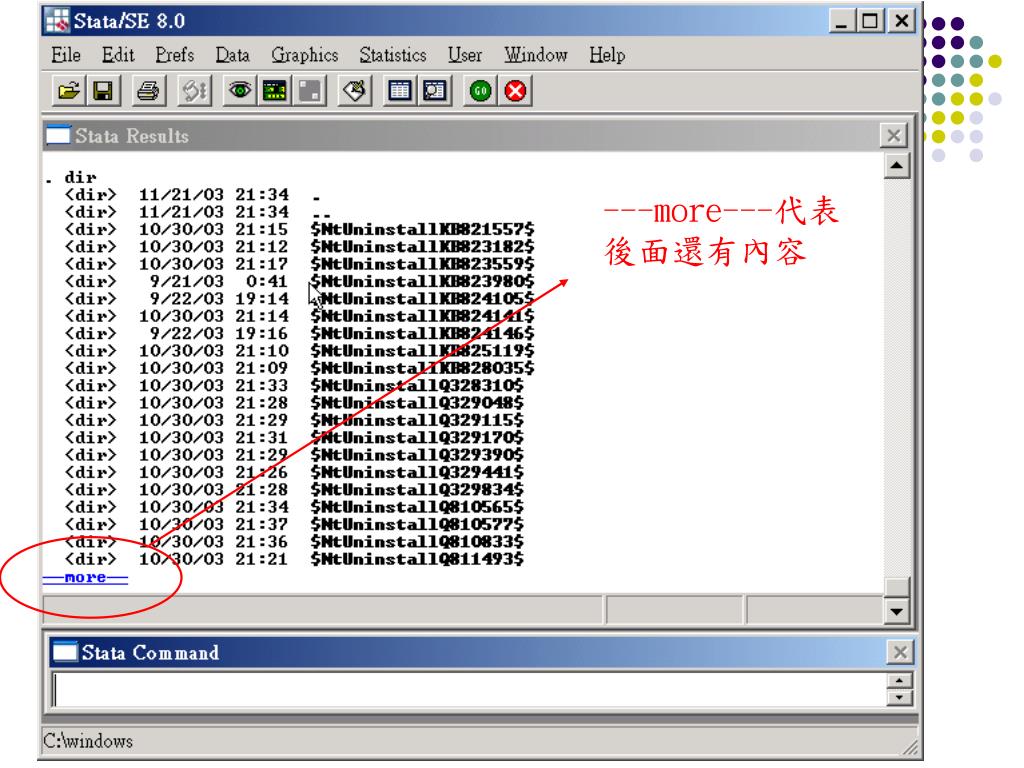Select the $NtUninstallQ810565$ entry
Viewport: 1024px width, 768px height.
coord(417,507)
